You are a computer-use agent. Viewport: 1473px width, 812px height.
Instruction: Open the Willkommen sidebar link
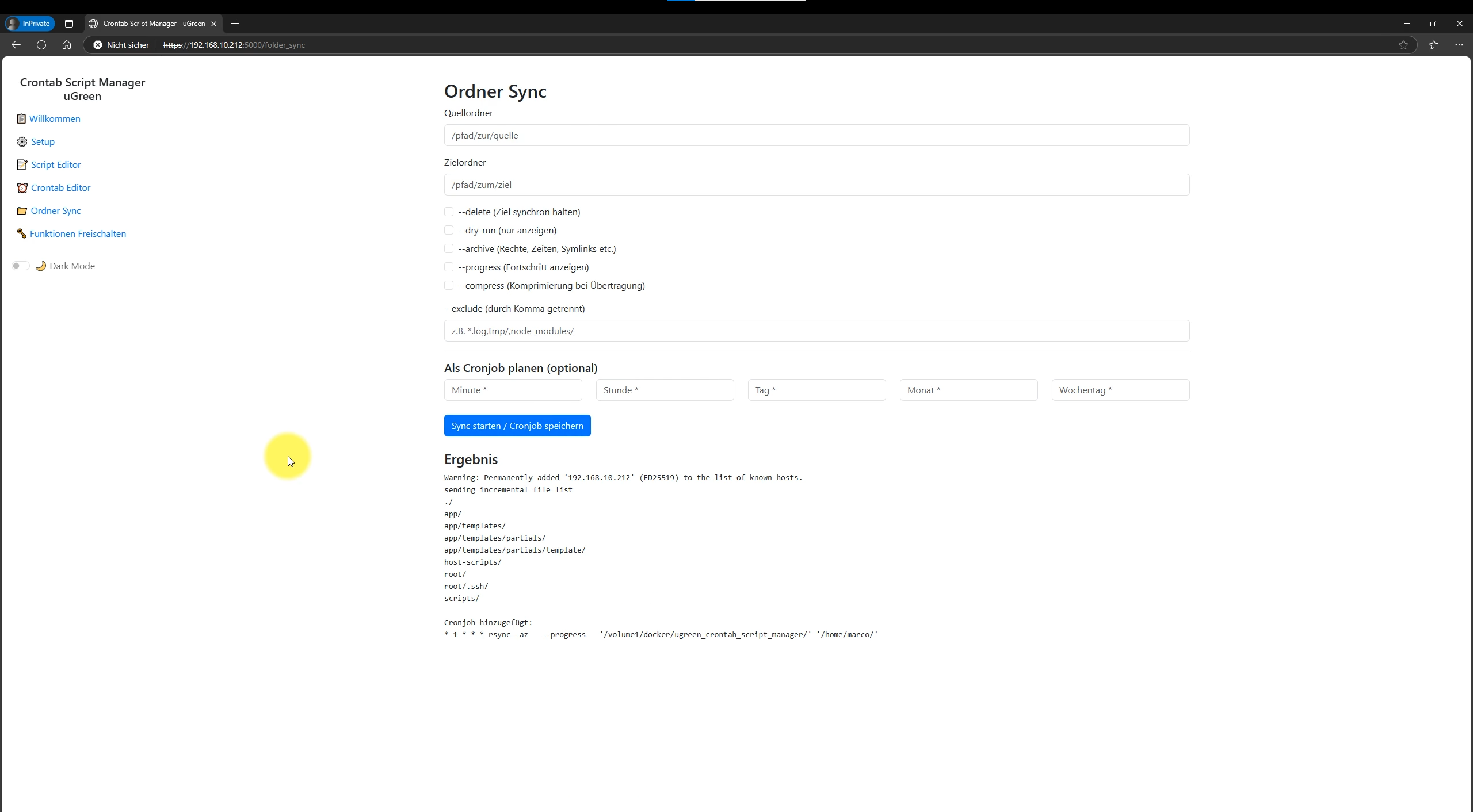pyautogui.click(x=55, y=118)
